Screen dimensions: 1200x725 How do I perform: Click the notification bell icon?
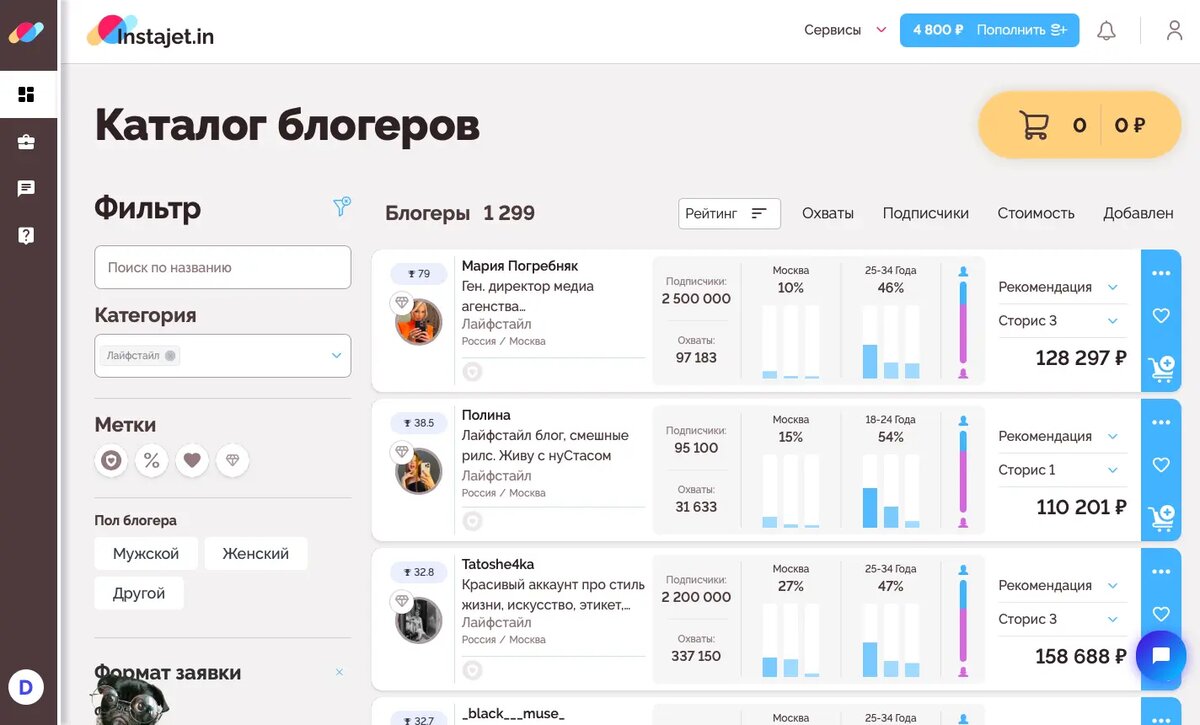coord(1106,30)
